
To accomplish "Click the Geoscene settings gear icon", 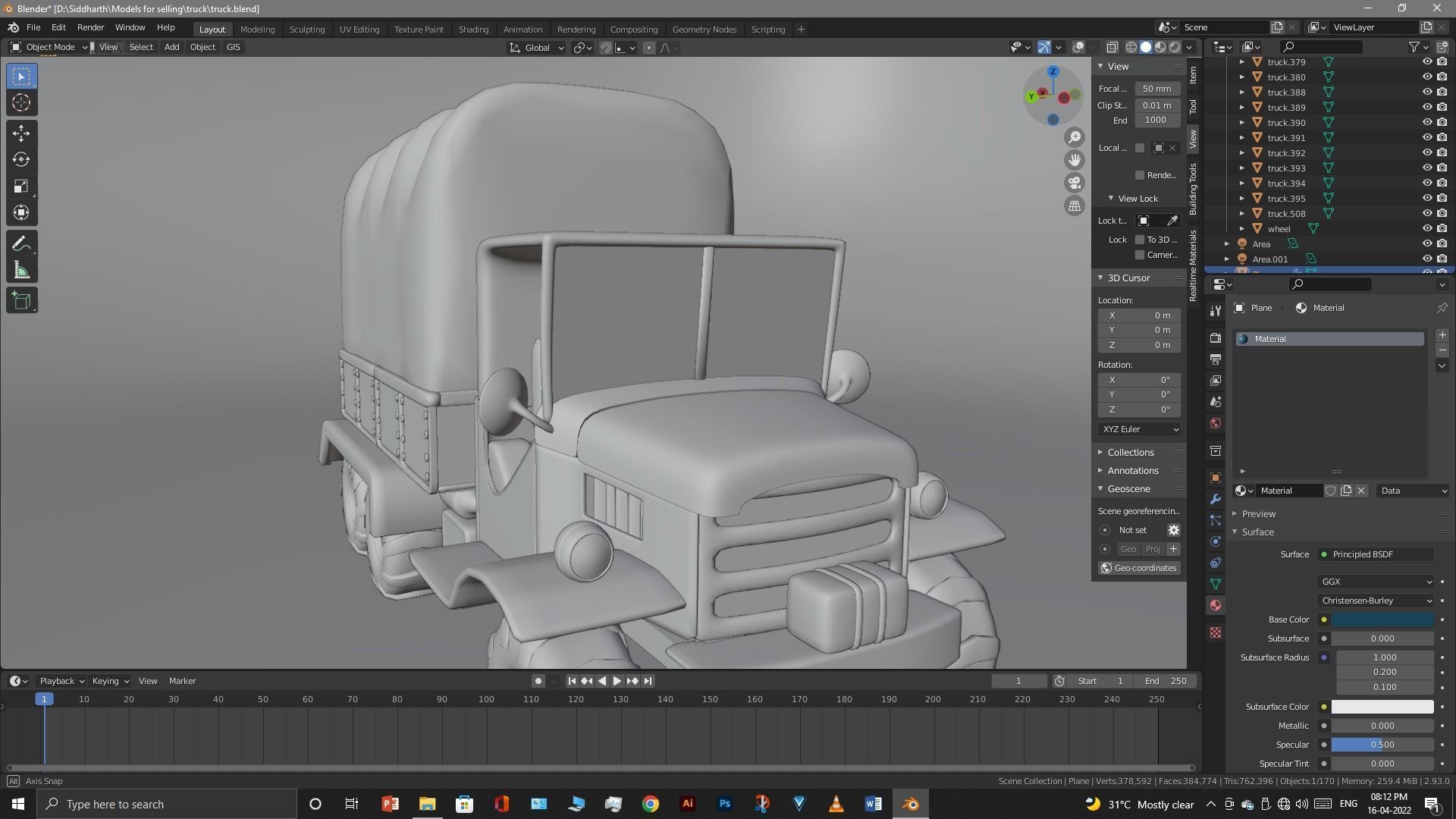I will click(1173, 530).
